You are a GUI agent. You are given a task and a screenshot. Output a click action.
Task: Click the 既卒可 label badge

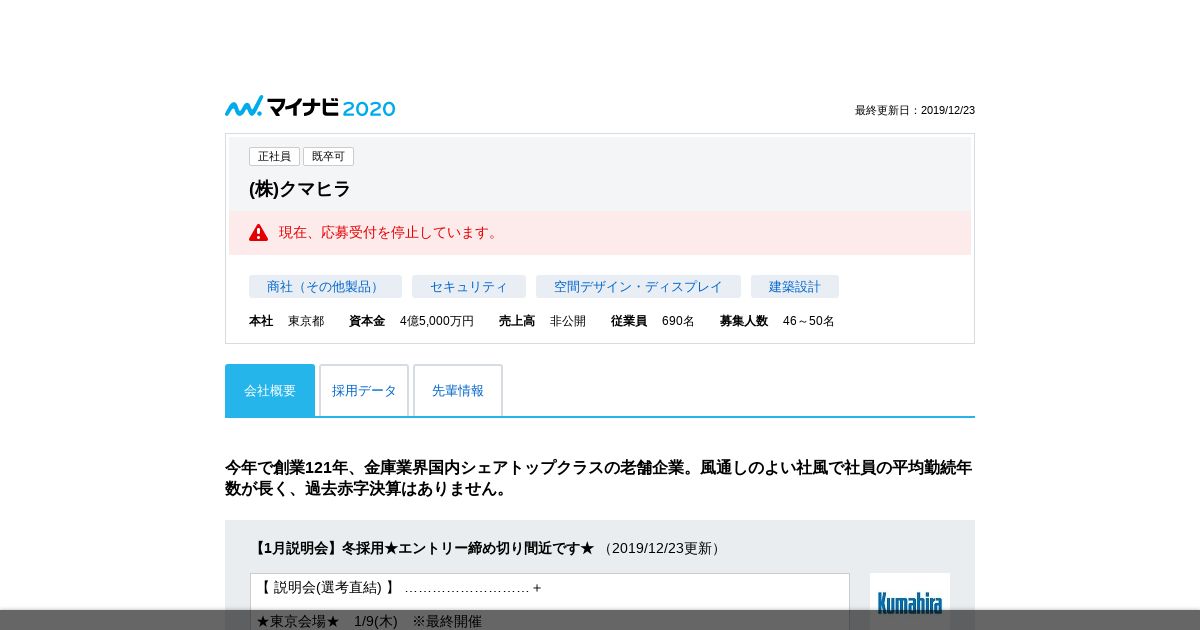[328, 156]
